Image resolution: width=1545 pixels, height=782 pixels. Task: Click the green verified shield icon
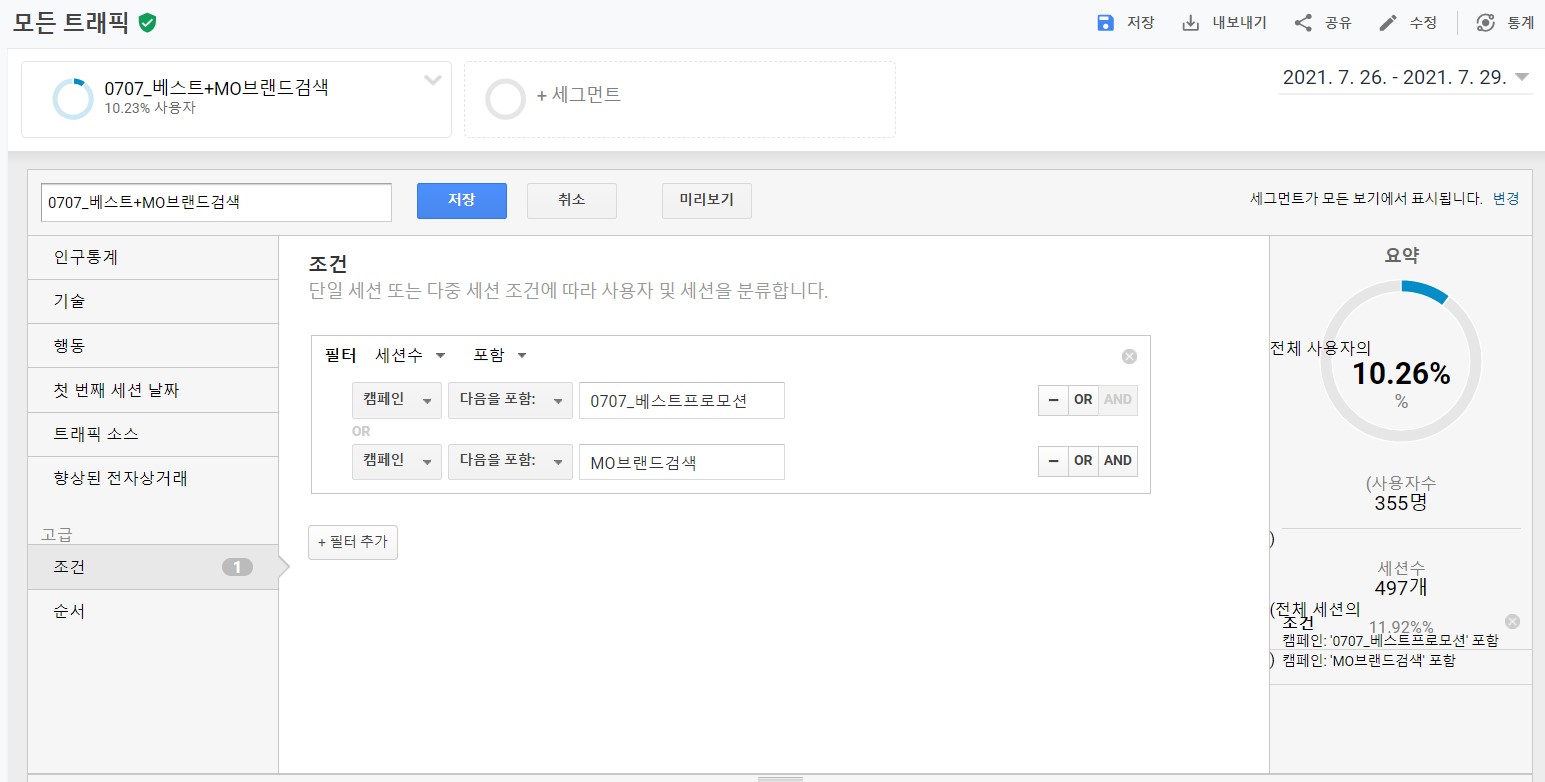point(148,23)
